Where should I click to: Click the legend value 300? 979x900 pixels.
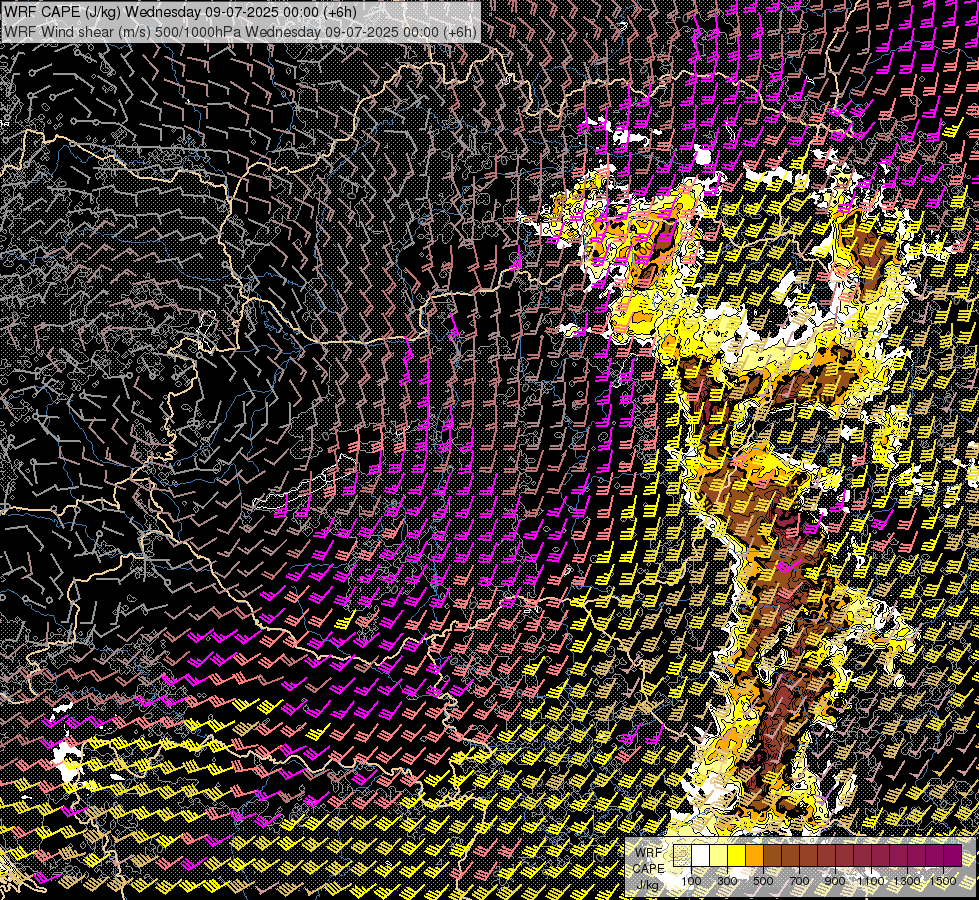click(x=727, y=881)
